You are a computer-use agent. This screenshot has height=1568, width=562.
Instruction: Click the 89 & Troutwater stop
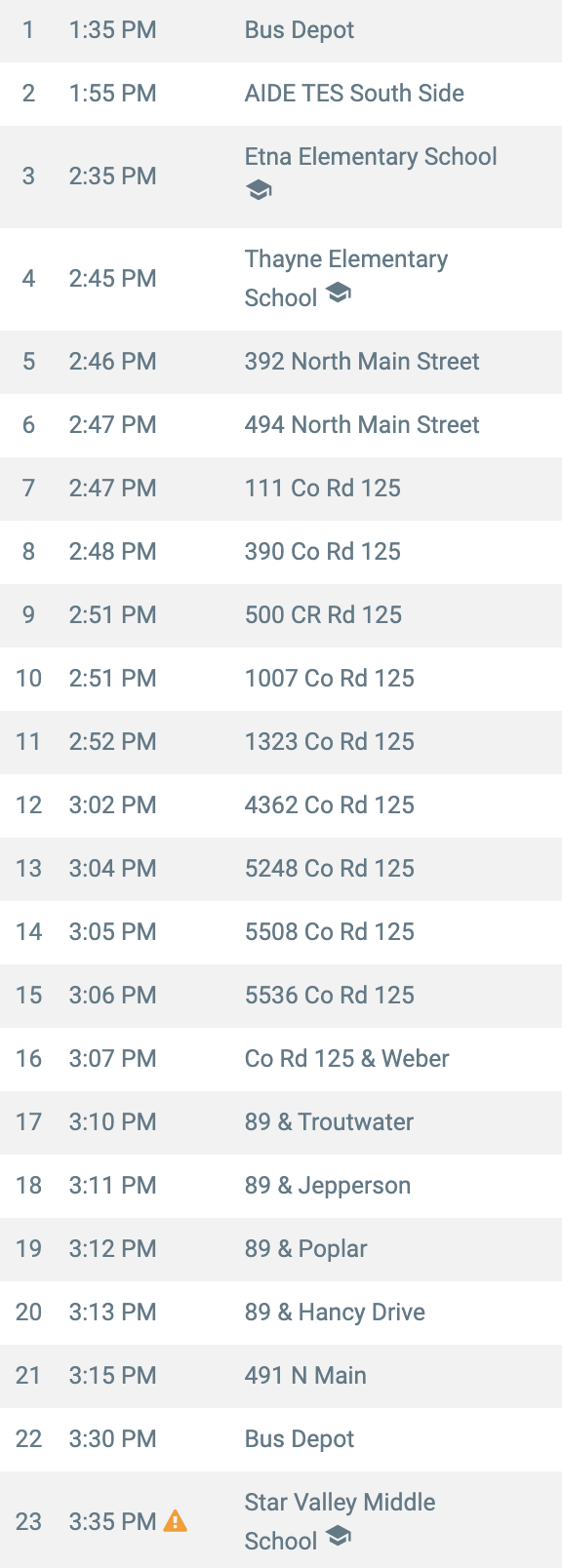click(x=281, y=1122)
